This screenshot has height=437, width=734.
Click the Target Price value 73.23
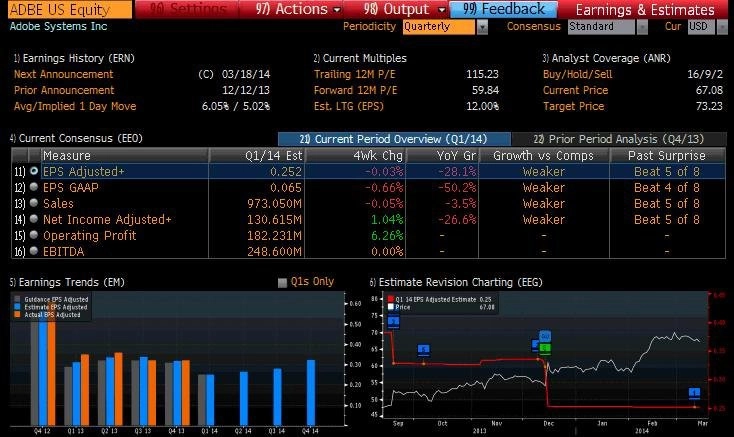[709, 106]
